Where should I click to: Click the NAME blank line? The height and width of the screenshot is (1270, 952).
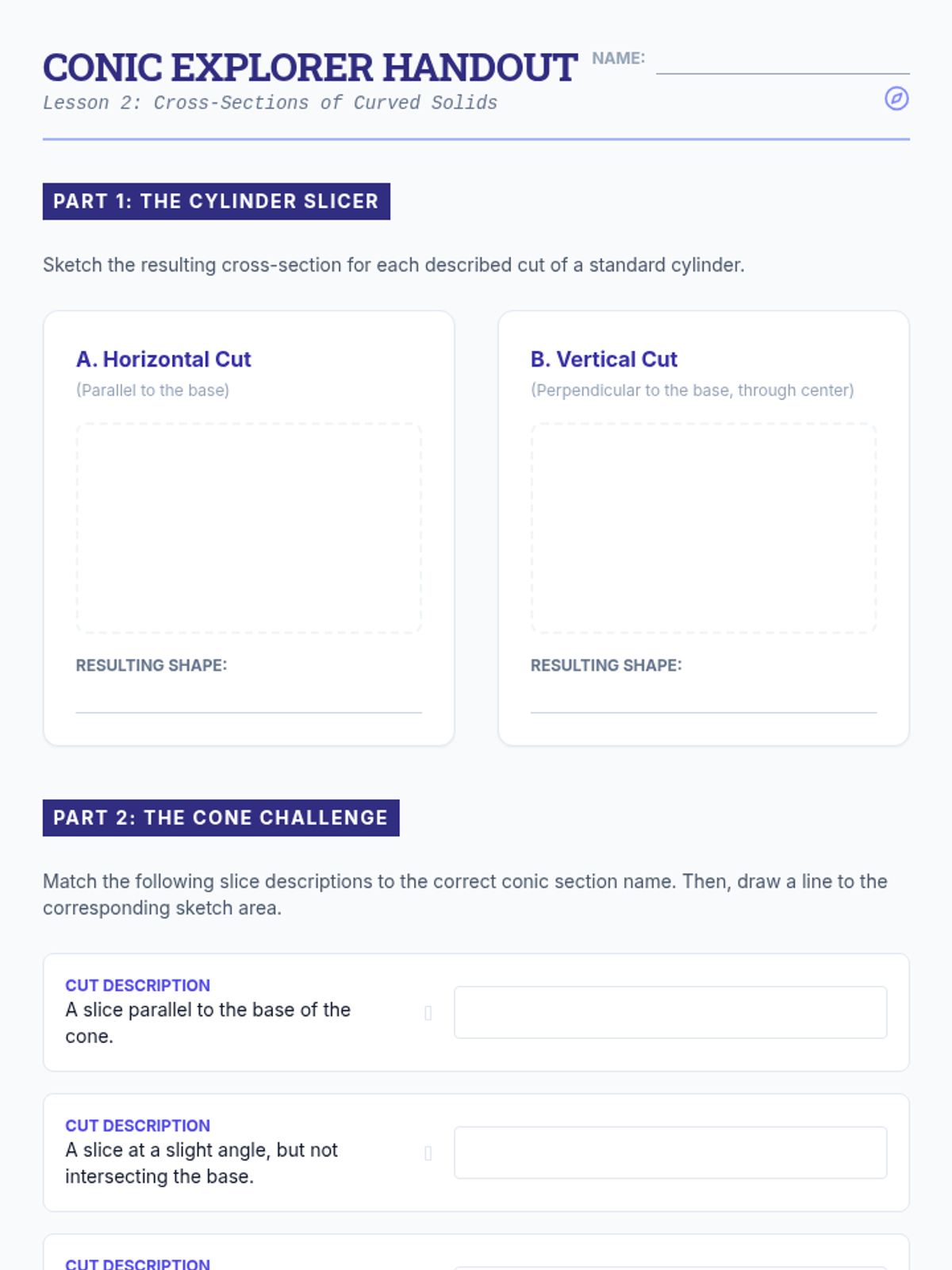point(782,63)
